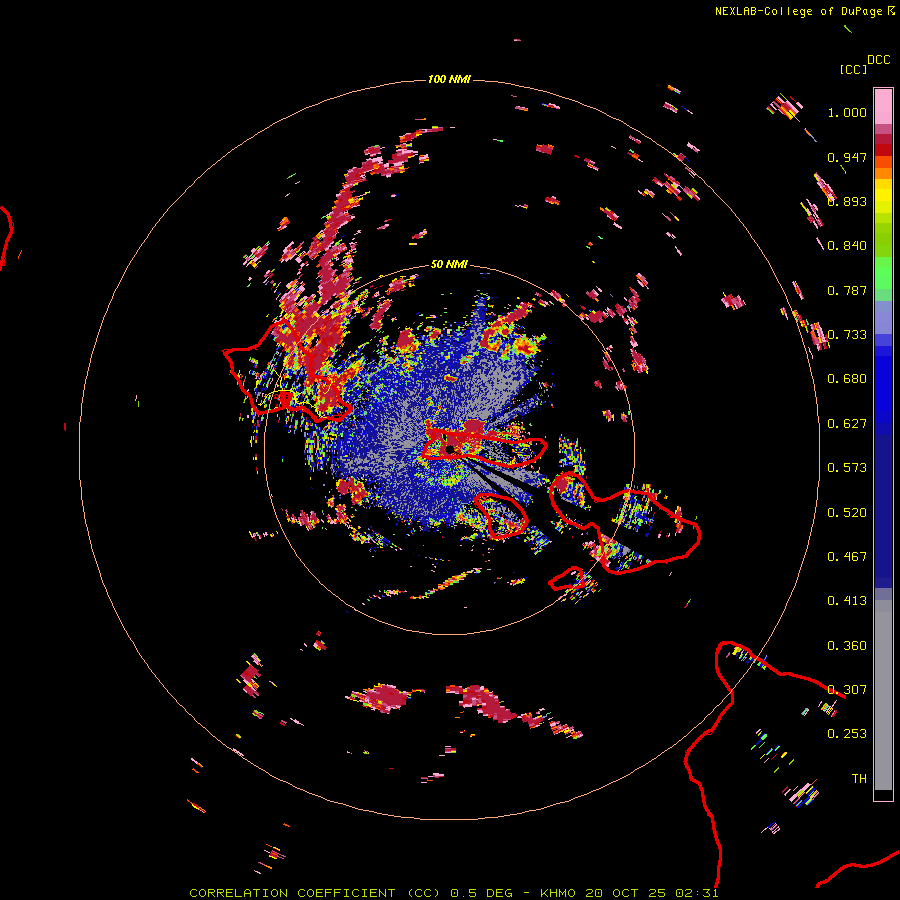
Task: Click the 0.627 scale value
Action: click(x=847, y=424)
